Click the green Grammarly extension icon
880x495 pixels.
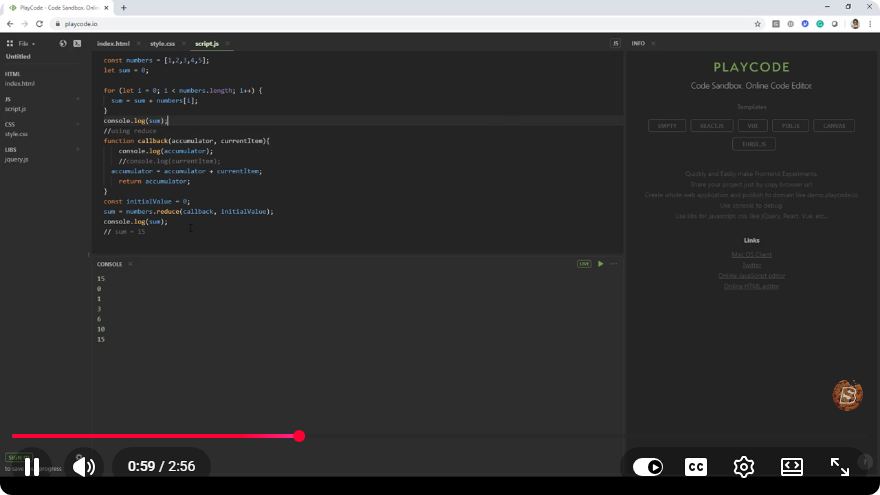pos(820,24)
